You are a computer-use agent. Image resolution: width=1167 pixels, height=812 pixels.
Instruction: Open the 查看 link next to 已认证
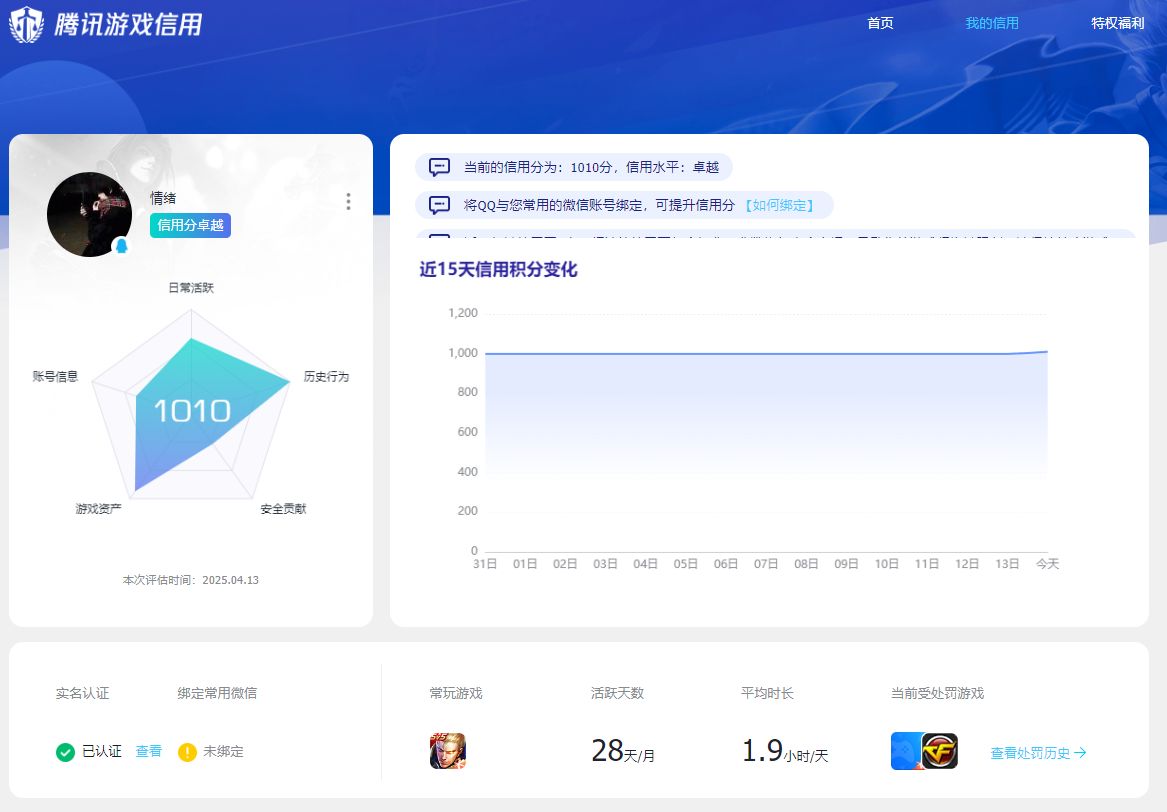pos(149,752)
